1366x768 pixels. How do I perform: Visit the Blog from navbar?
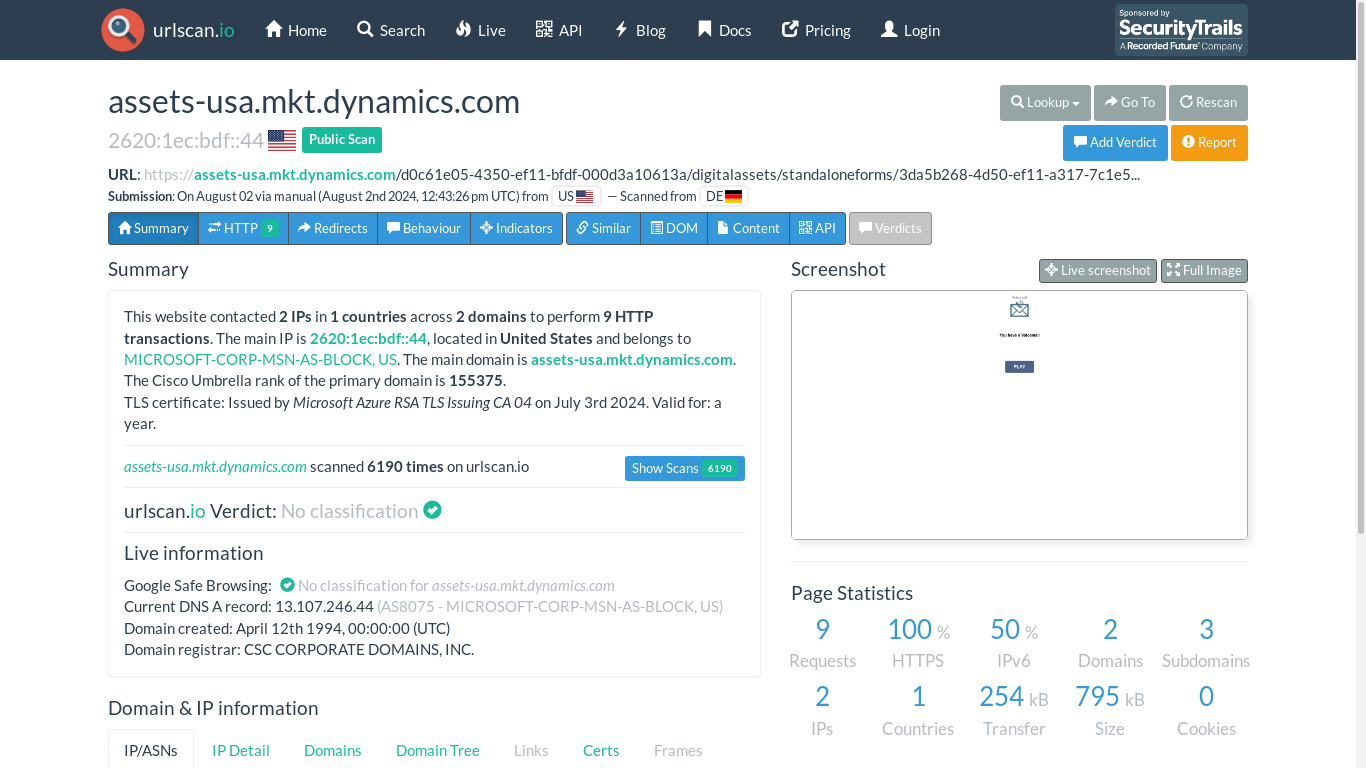pos(640,30)
